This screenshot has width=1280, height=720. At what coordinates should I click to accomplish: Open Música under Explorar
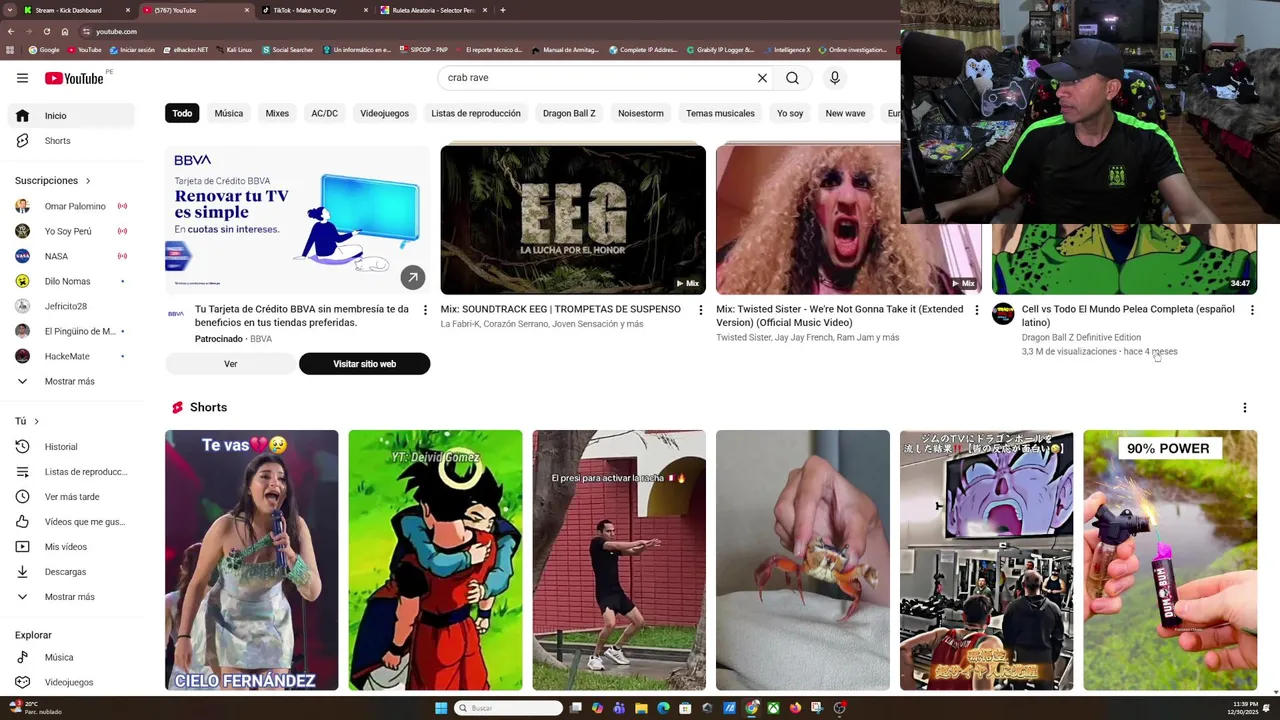point(70,657)
